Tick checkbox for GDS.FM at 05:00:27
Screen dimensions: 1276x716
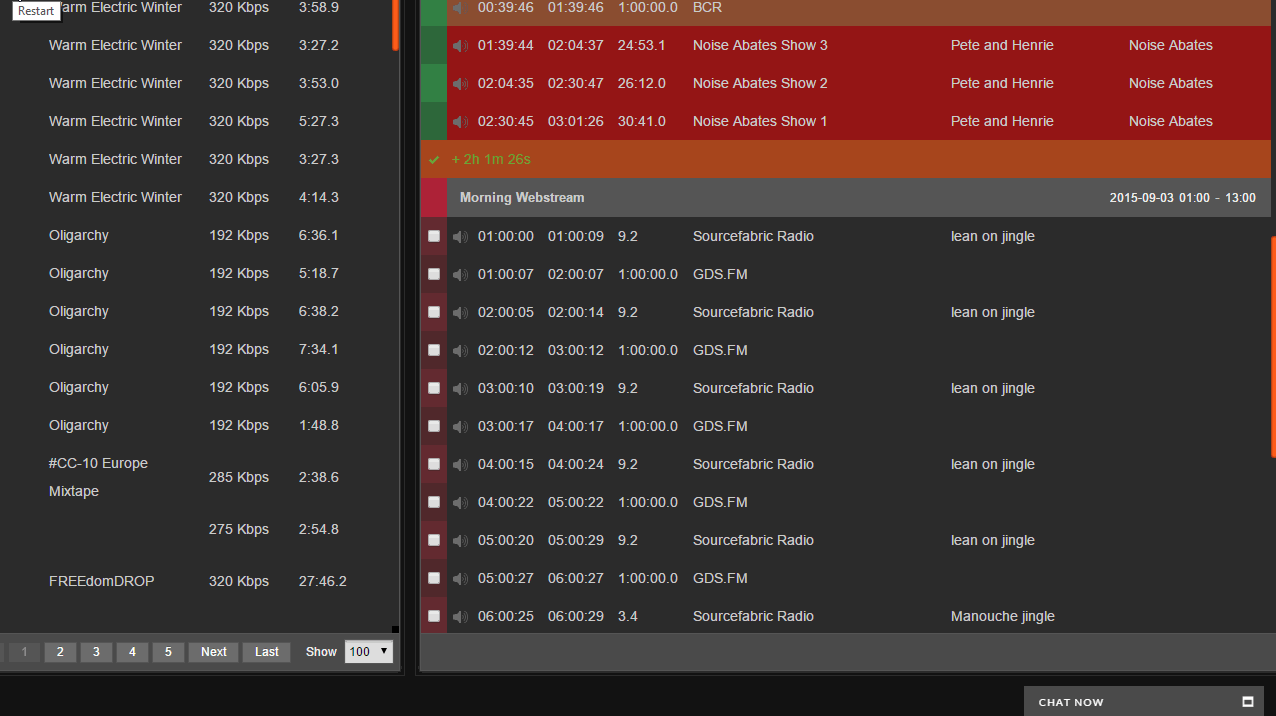434,578
